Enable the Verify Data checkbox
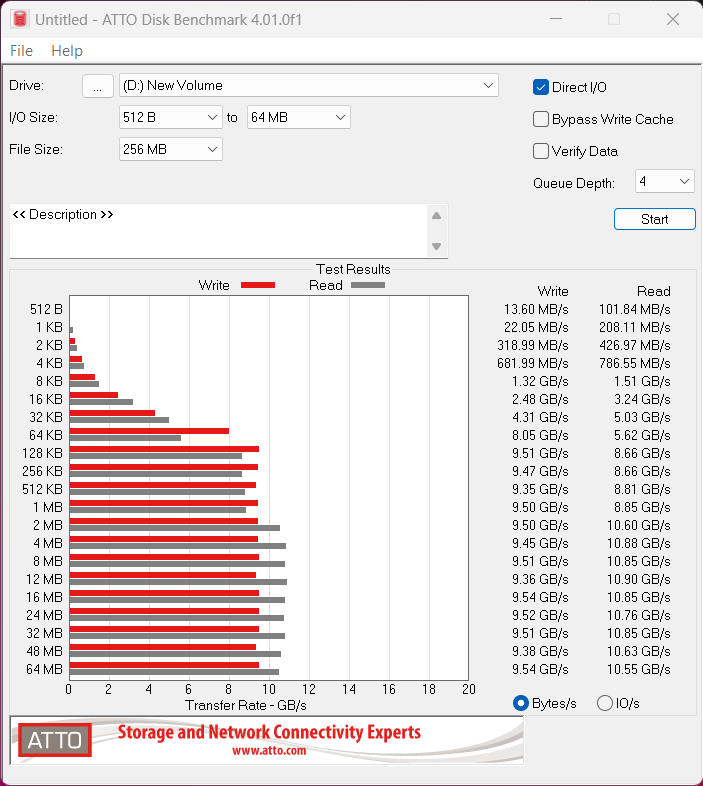This screenshot has height=786, width=703. 541,151
